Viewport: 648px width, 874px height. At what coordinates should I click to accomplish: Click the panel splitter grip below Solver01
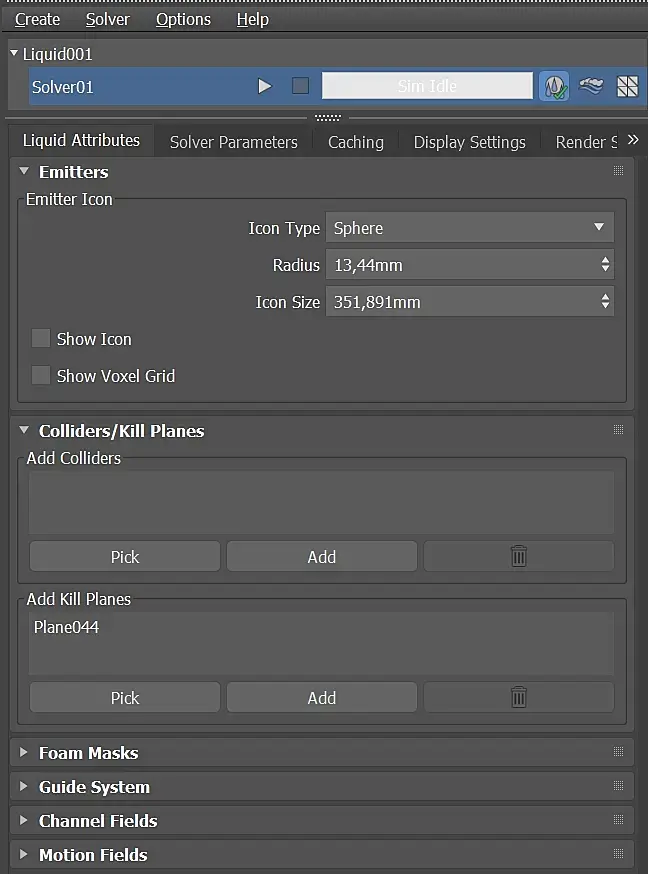pos(328,118)
